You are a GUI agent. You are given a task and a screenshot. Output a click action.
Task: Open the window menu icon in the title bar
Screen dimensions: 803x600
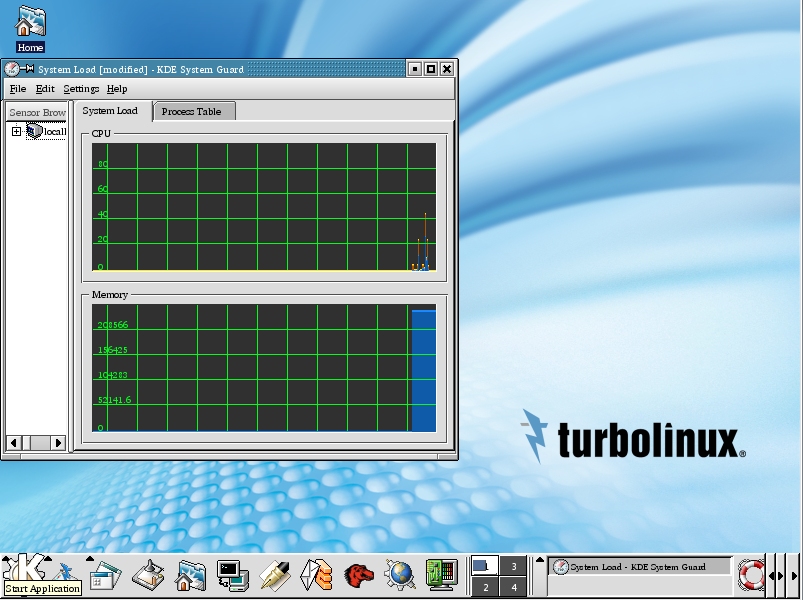[12, 69]
